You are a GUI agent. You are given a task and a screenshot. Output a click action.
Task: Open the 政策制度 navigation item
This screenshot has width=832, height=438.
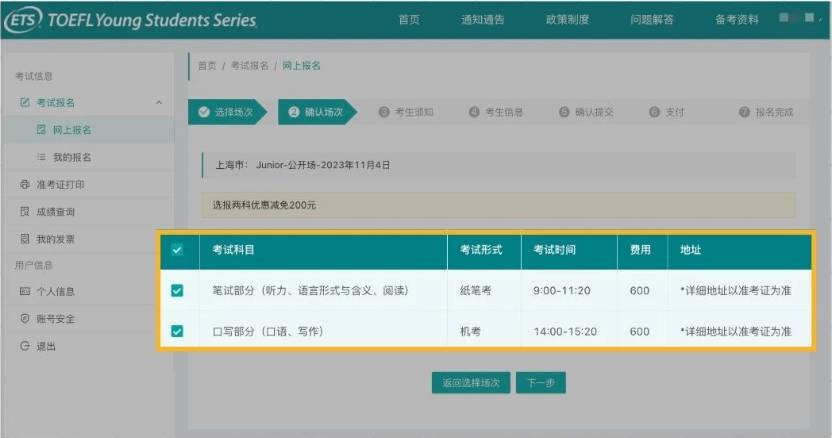click(567, 20)
